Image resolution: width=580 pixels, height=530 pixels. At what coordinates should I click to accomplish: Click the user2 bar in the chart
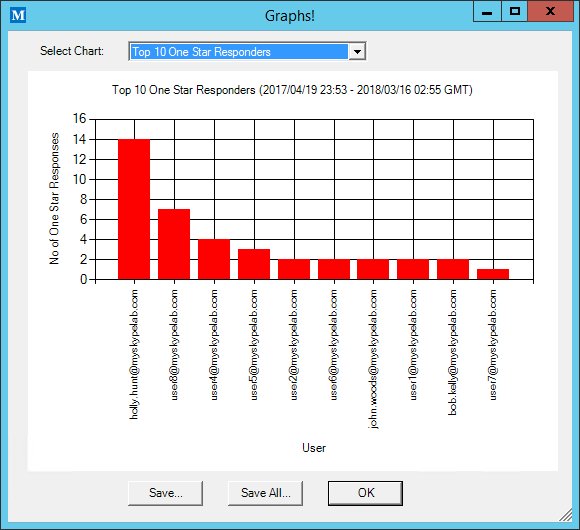294,269
